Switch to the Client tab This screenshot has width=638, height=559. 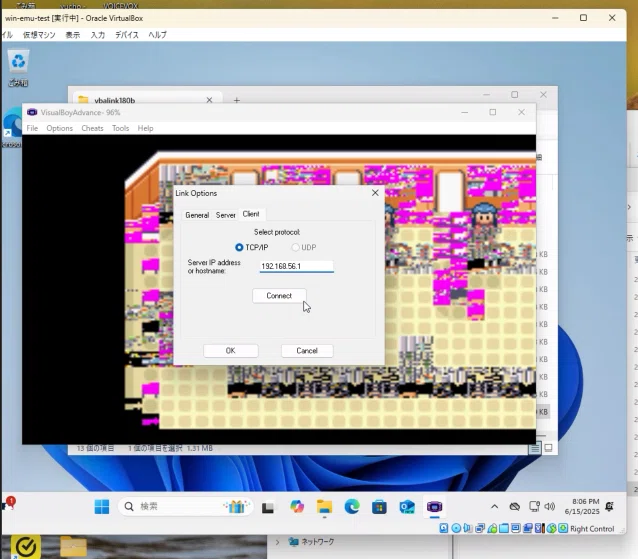pos(251,214)
